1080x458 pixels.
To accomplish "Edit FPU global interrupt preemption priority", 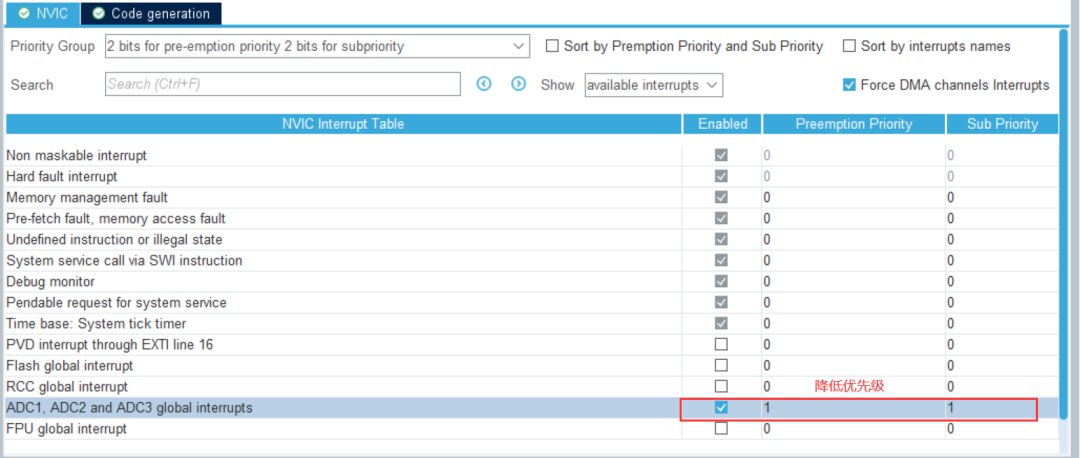I will click(x=853, y=428).
